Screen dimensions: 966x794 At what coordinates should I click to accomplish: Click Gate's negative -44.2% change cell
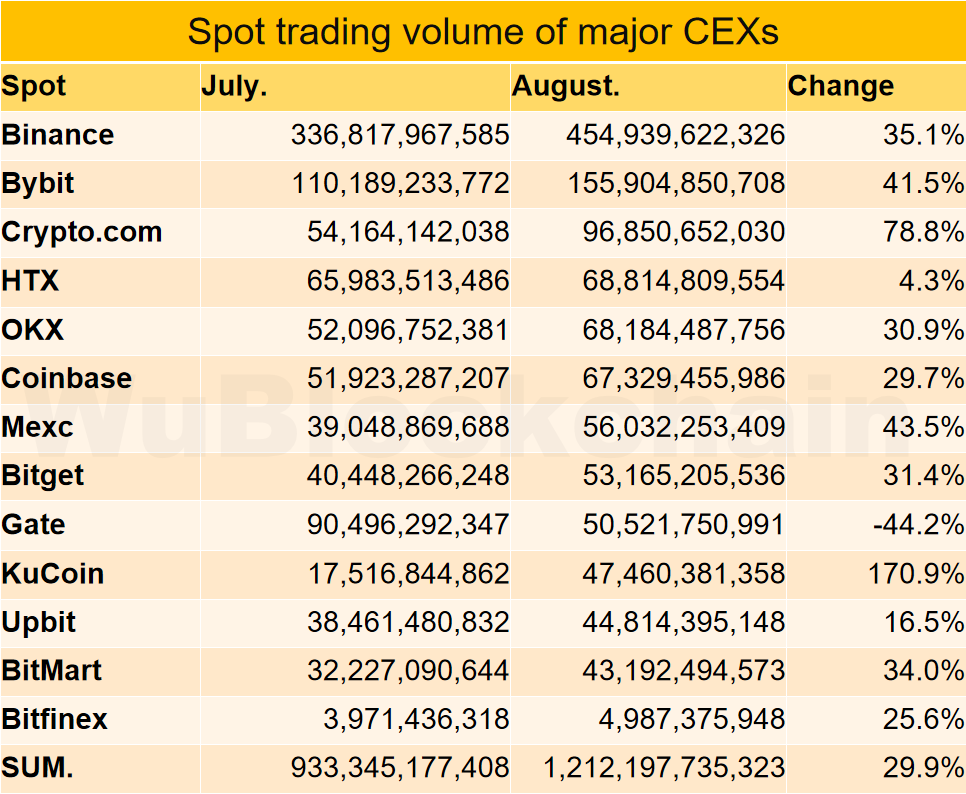[x=876, y=525]
